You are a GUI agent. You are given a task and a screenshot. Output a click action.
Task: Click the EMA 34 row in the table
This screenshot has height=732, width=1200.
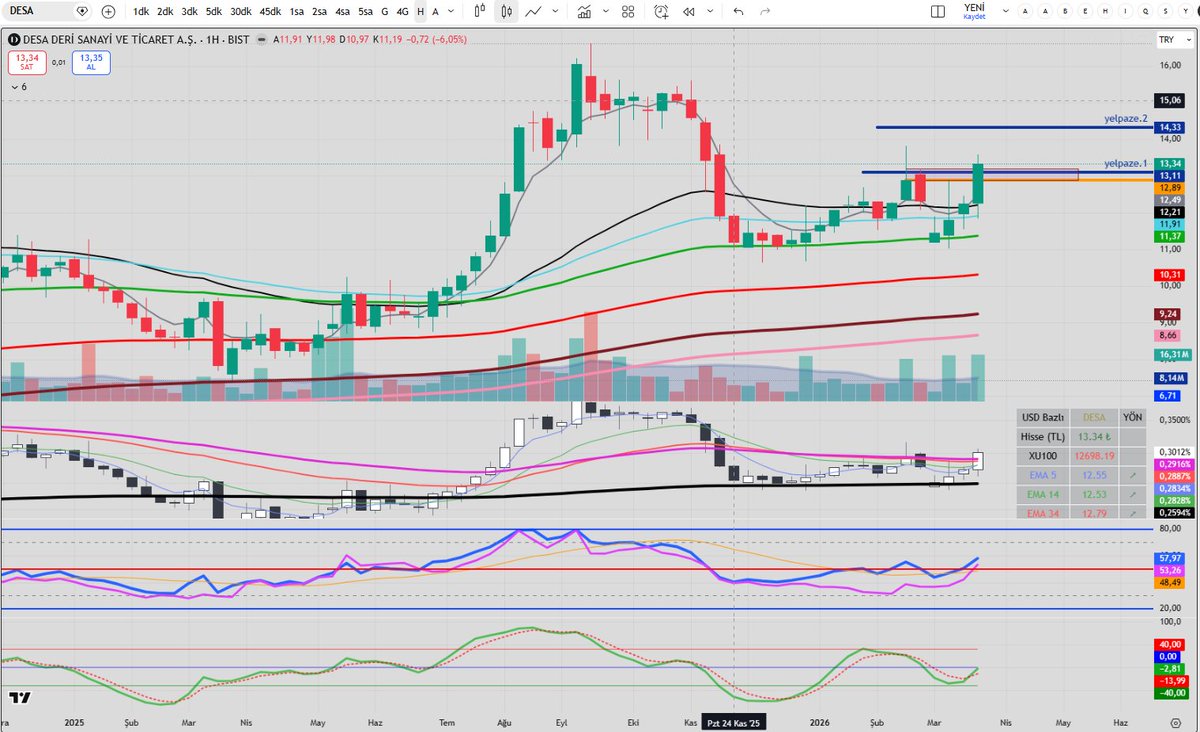click(1081, 512)
